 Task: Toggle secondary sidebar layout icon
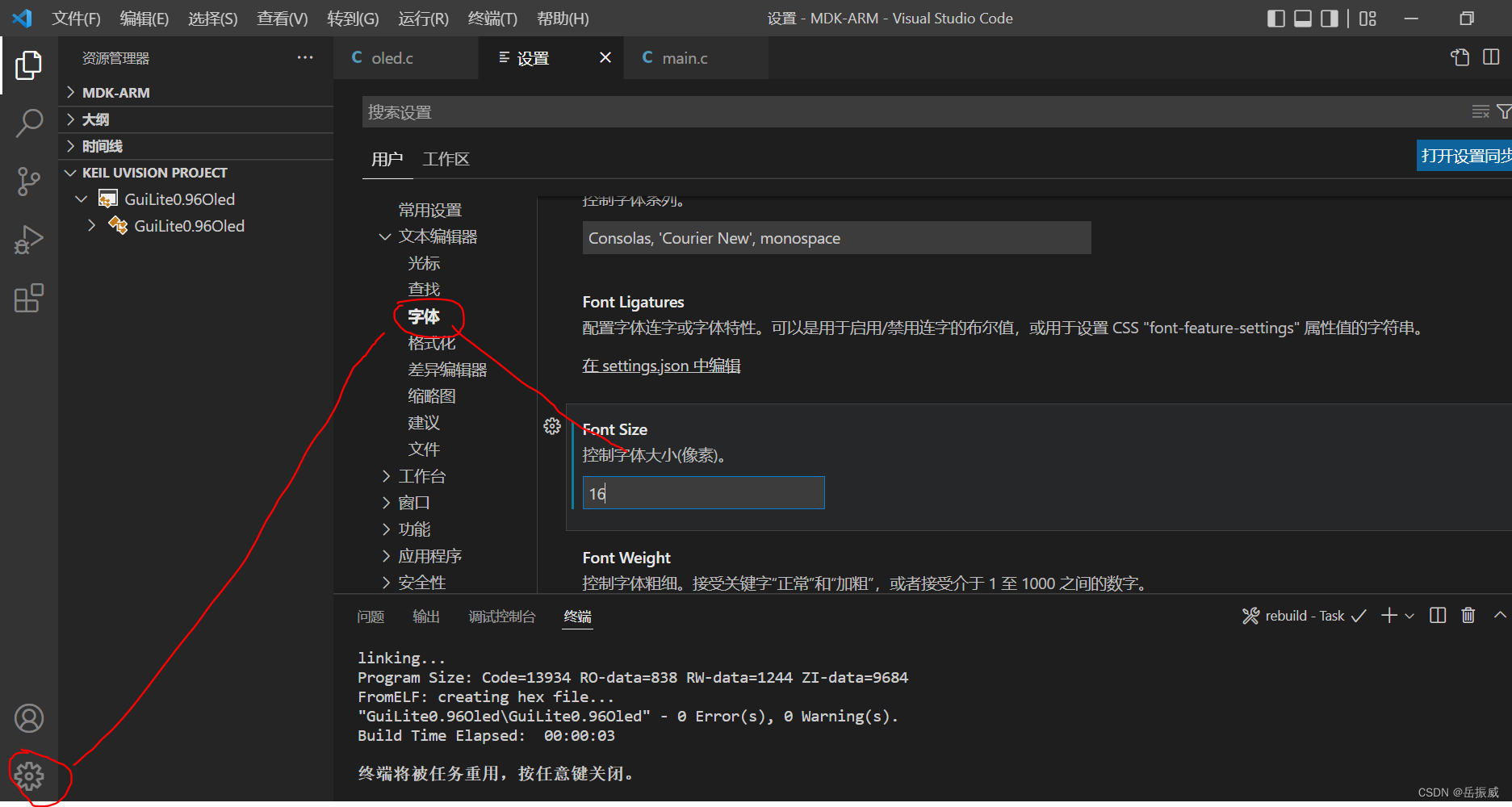click(x=1330, y=19)
